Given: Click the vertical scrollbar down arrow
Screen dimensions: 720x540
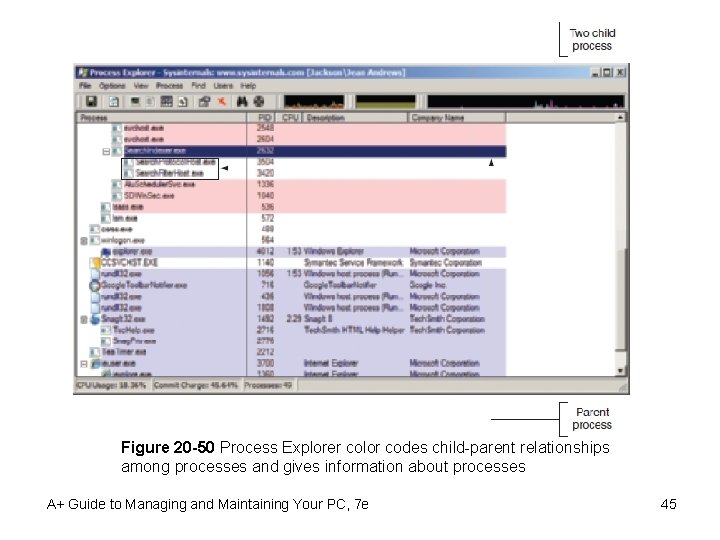Looking at the screenshot, I should click(x=620, y=371).
